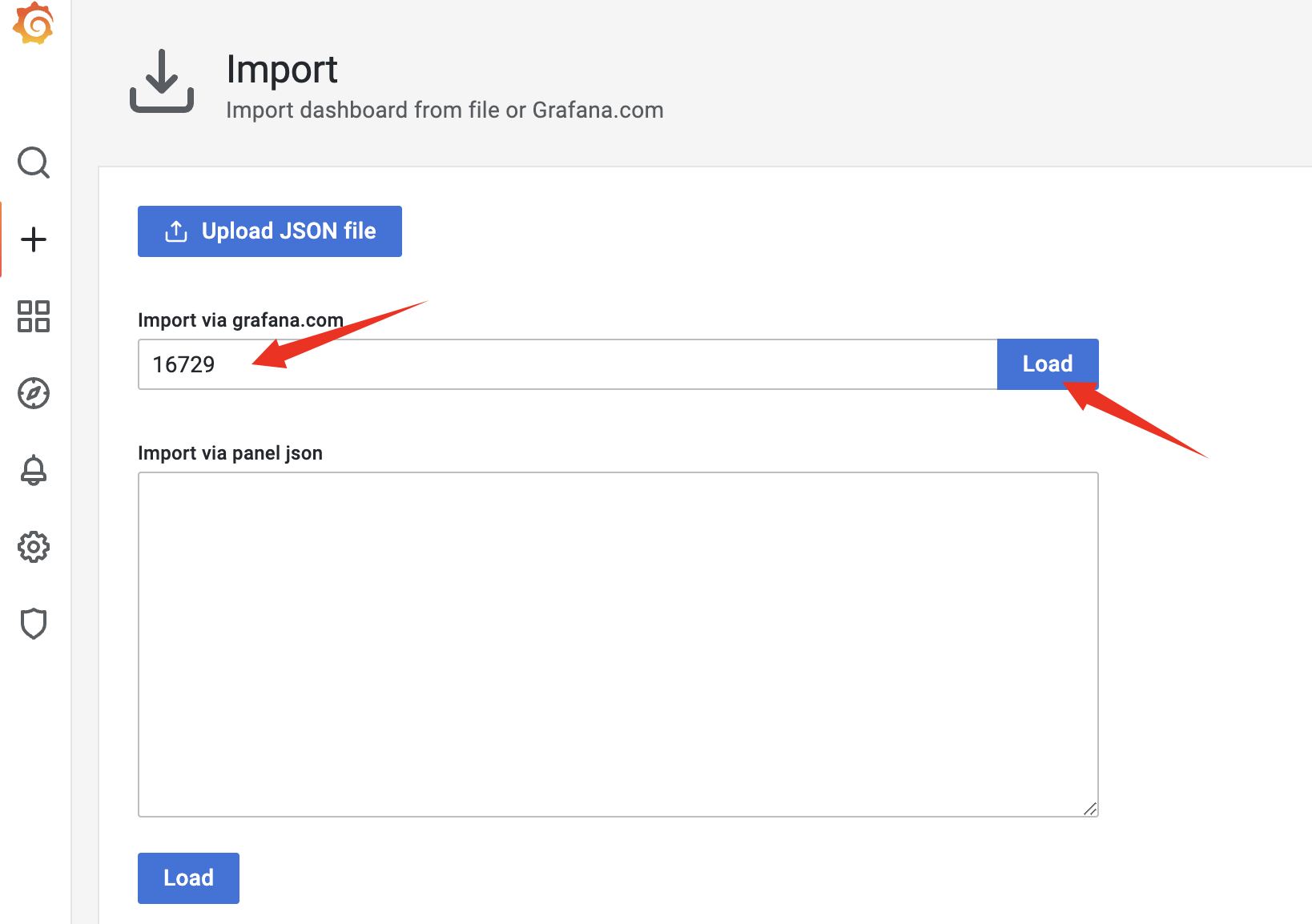
Task: Click the large Import download icon in header
Action: (162, 82)
